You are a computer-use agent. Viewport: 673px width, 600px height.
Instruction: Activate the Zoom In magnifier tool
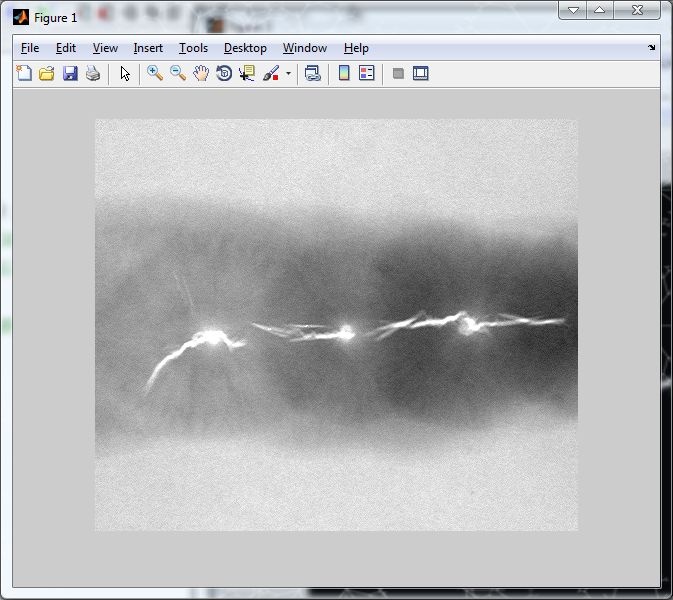pos(155,73)
